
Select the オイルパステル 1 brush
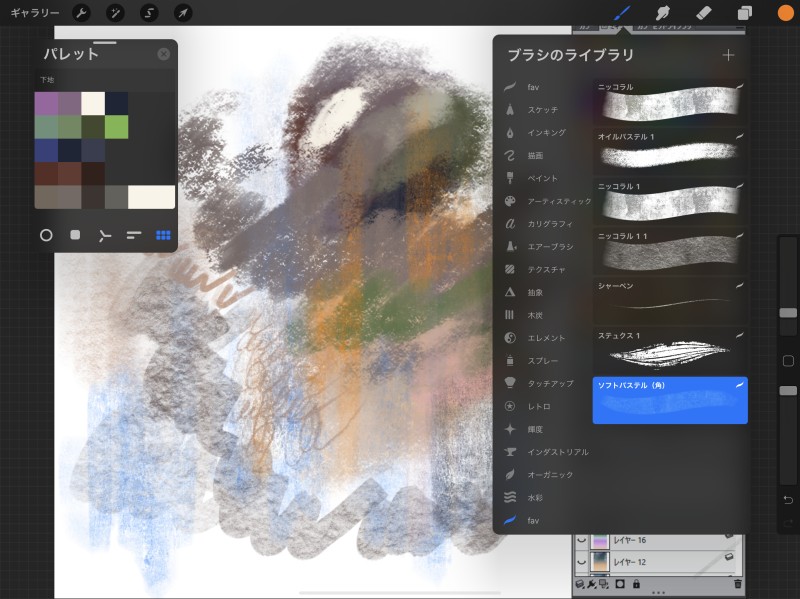tap(670, 151)
